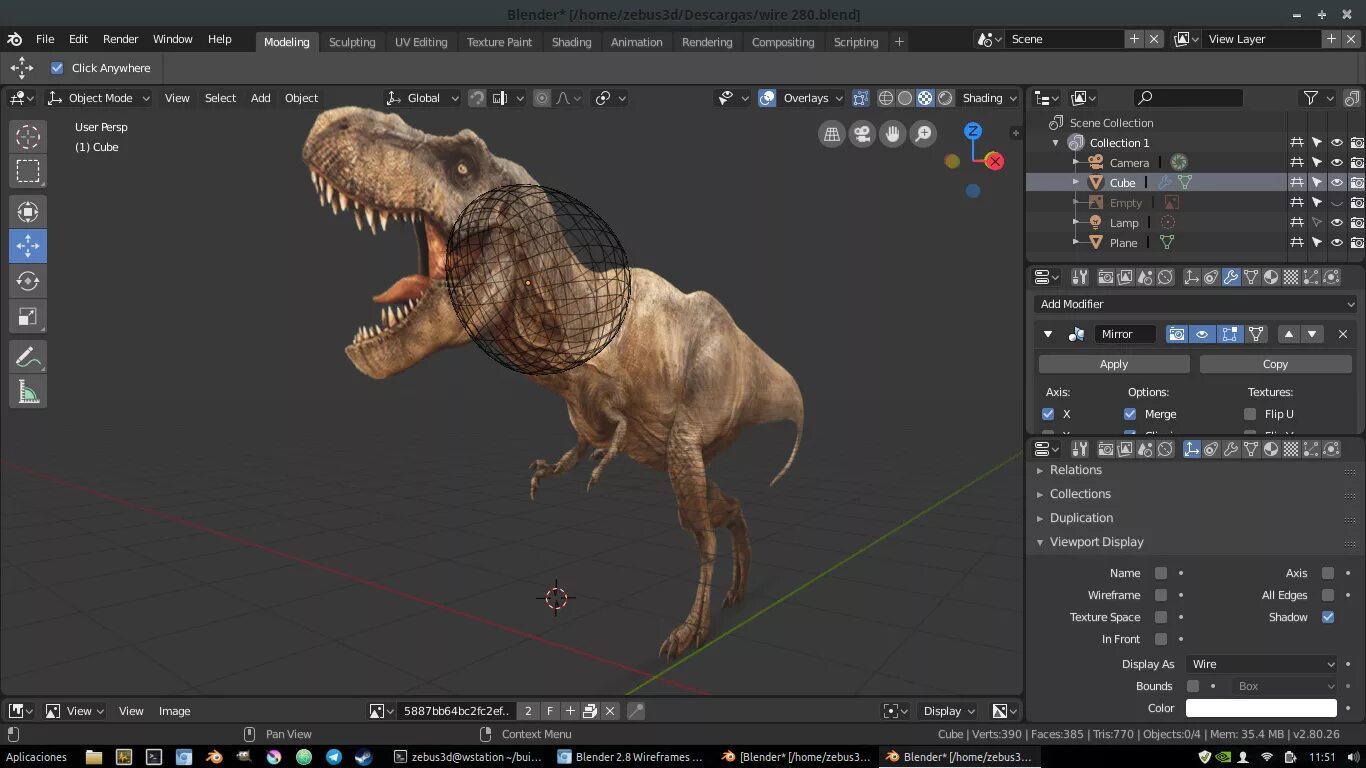Select the Rotate tool in left toolbar
1366x768 pixels.
click(28, 282)
